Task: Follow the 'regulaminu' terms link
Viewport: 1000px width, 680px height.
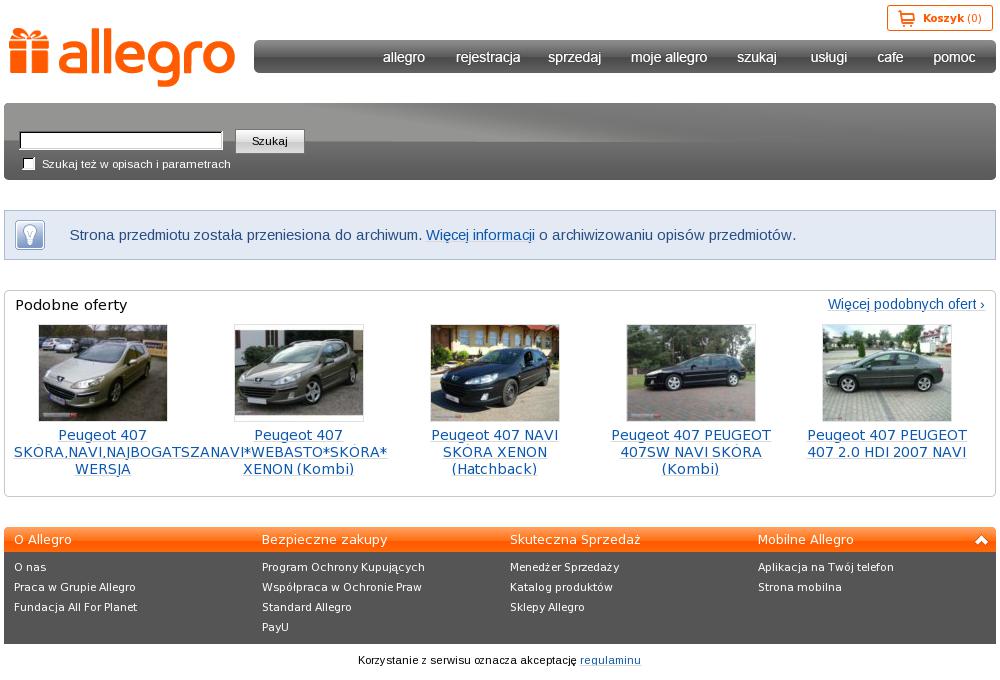Action: 610,660
